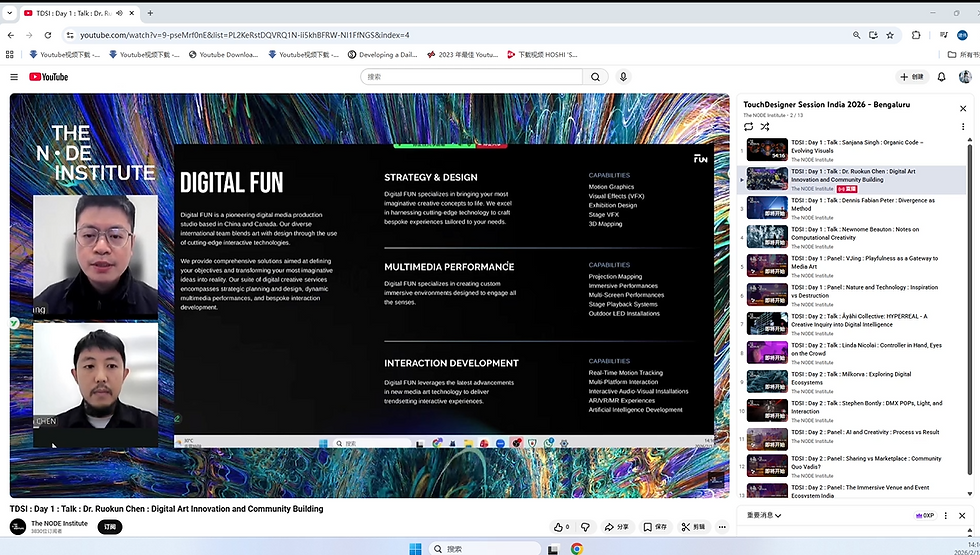980x555 pixels.
Task: Open the Chrome apps grid in bookmarks bar
Action: pos(9,54)
